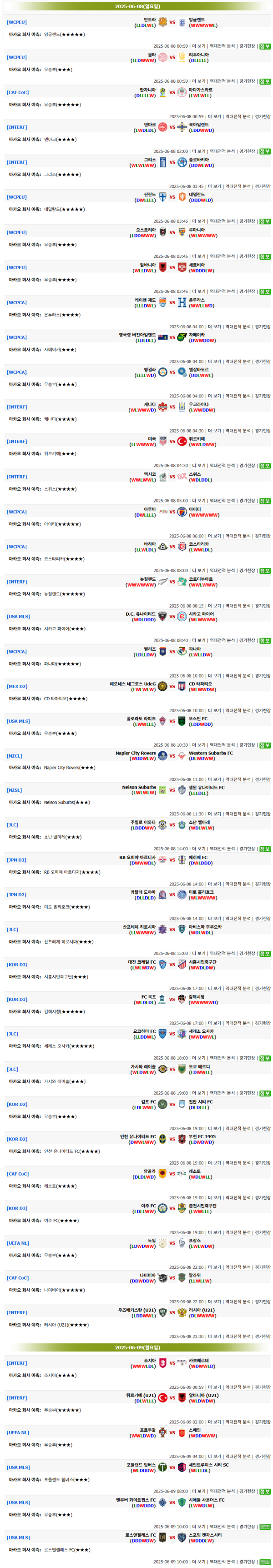
Task: Click the Napier City Rovers crest
Action: [x=163, y=756]
